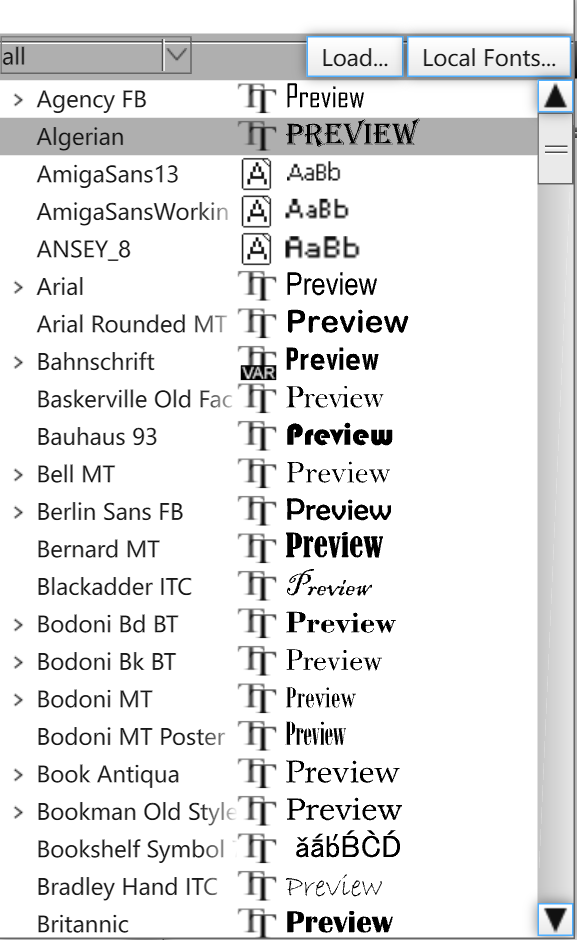
Task: Select the Bradley Hand ITC font name
Action: (127, 887)
